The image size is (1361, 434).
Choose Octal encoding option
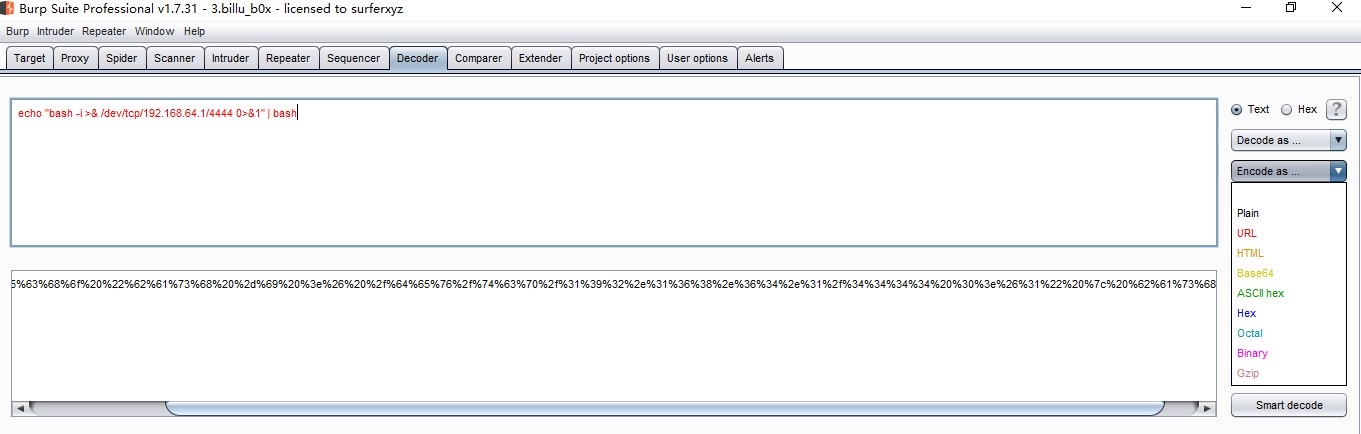tap(1250, 333)
